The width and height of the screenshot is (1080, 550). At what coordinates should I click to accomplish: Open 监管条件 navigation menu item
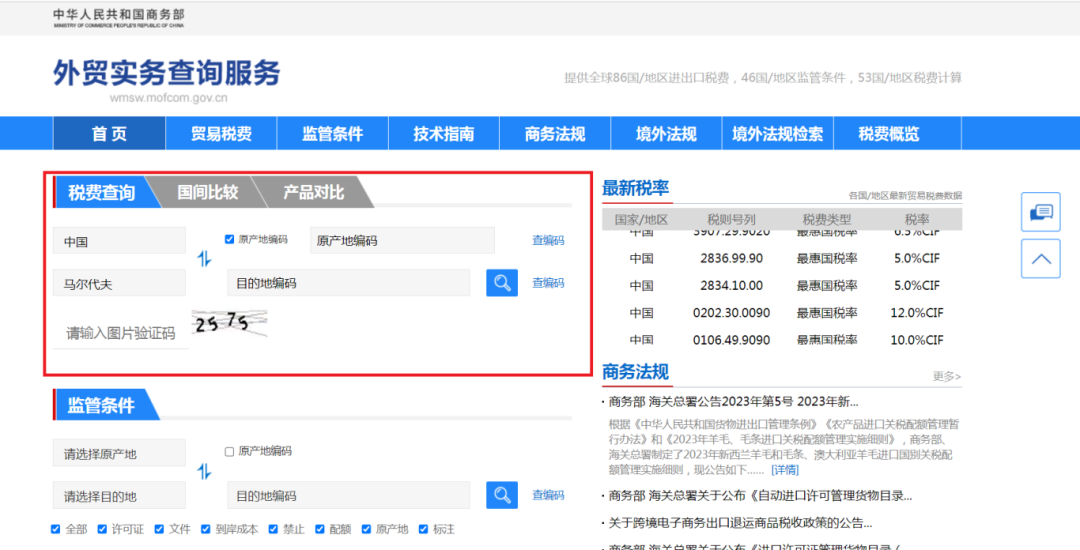333,134
